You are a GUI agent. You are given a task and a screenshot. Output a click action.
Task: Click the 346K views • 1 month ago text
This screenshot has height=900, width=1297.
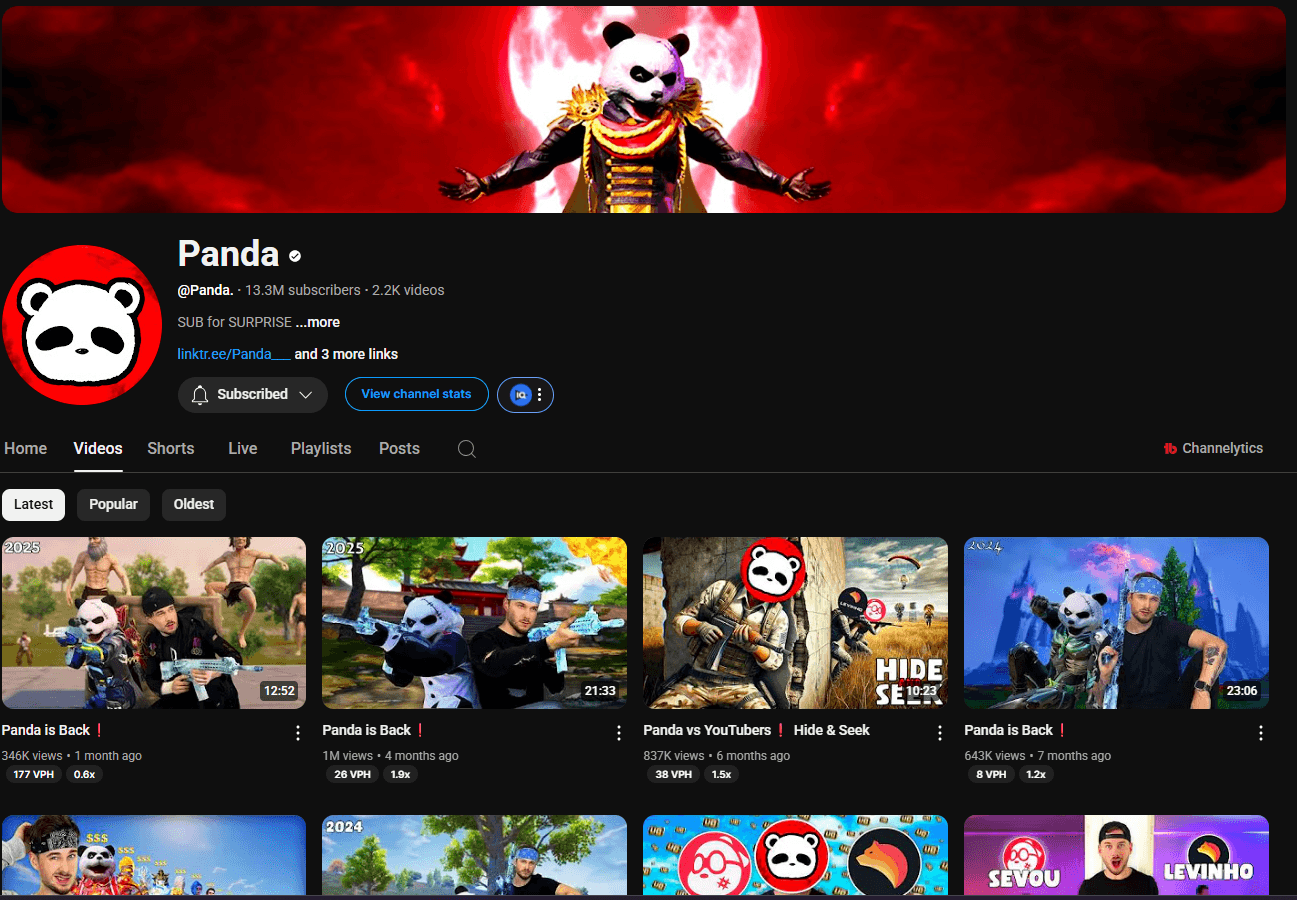(x=72, y=756)
